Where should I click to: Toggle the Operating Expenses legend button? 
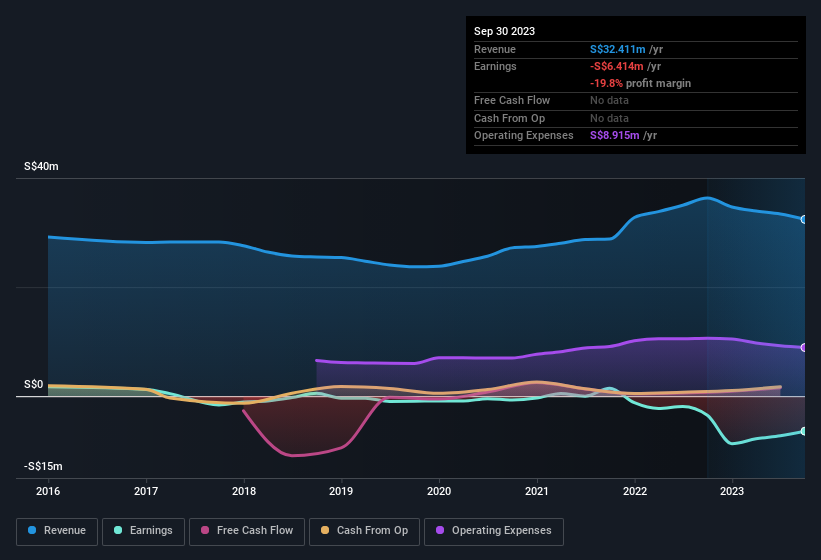494,531
